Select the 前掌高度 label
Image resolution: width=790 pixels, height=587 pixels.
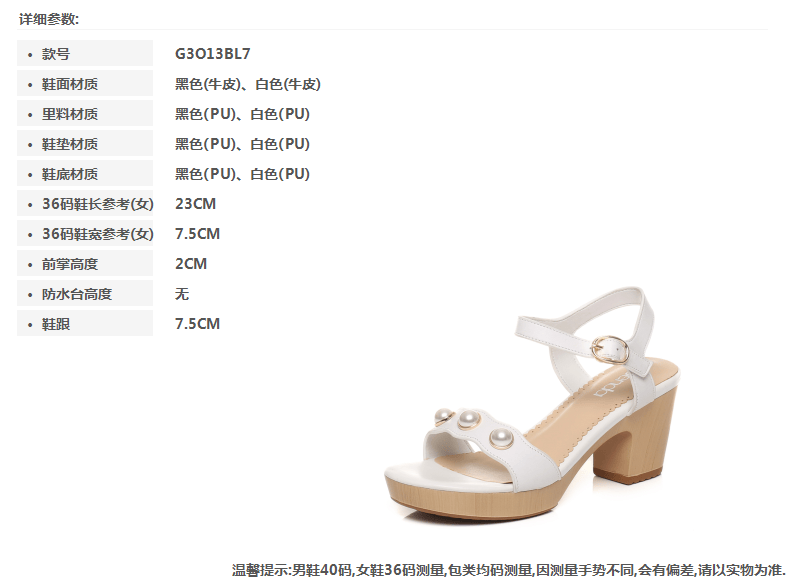[70, 264]
